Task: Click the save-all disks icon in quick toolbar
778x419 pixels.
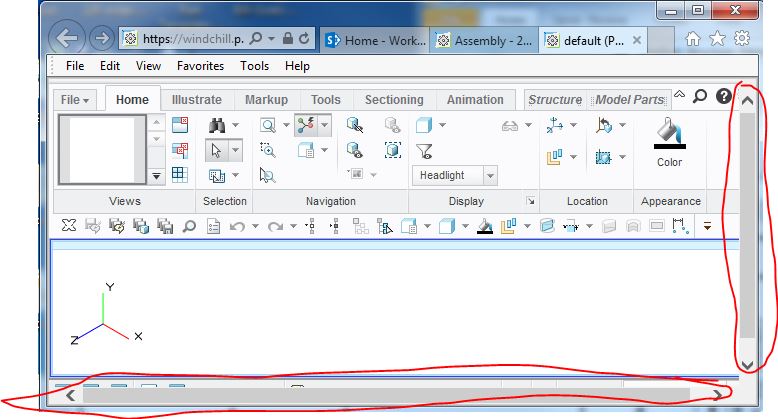Action: (165, 226)
